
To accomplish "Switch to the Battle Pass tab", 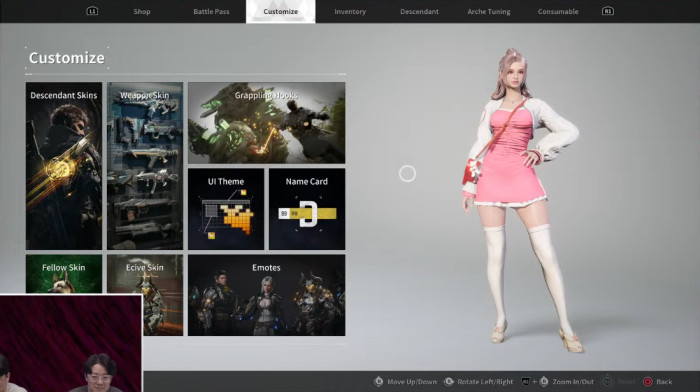I will click(x=211, y=12).
